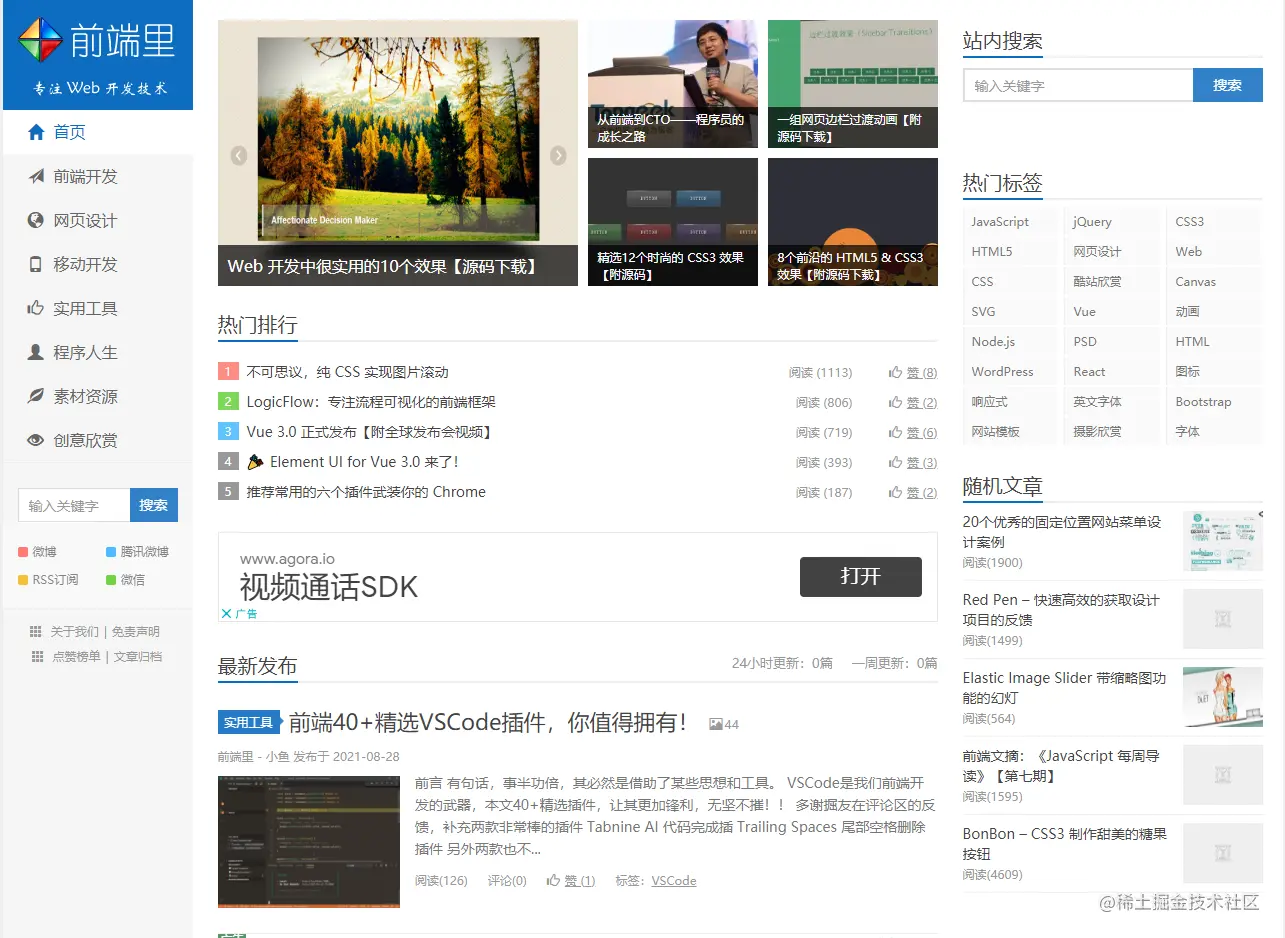Viewport: 1285px width, 938px height.
Task: Click the eye icon for 创意欣赏
Action: (x=36, y=440)
